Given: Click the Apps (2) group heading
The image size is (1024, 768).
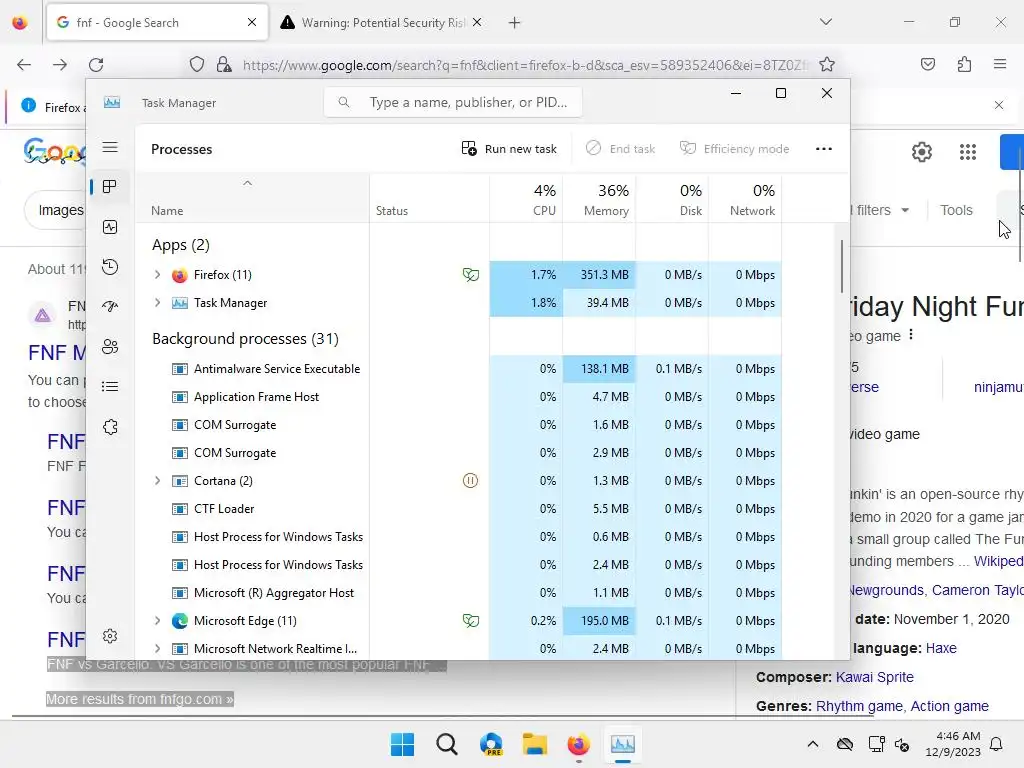Looking at the screenshot, I should tap(181, 245).
